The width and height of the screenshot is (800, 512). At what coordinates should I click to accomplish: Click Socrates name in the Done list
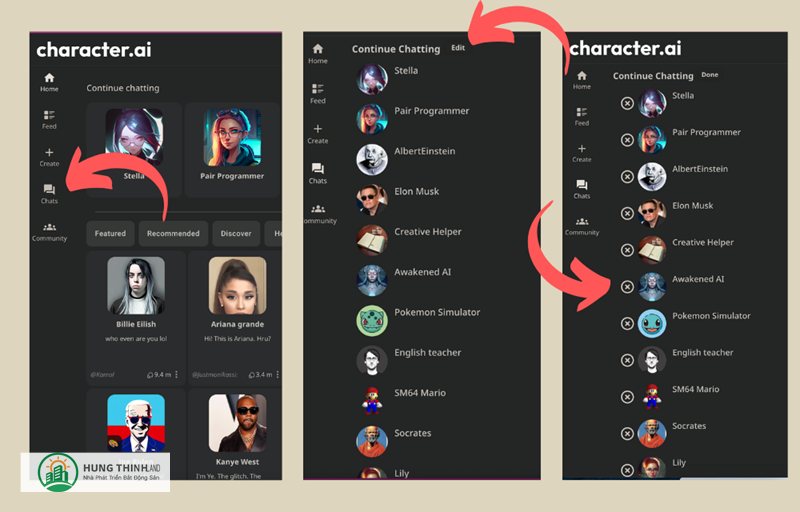689,426
